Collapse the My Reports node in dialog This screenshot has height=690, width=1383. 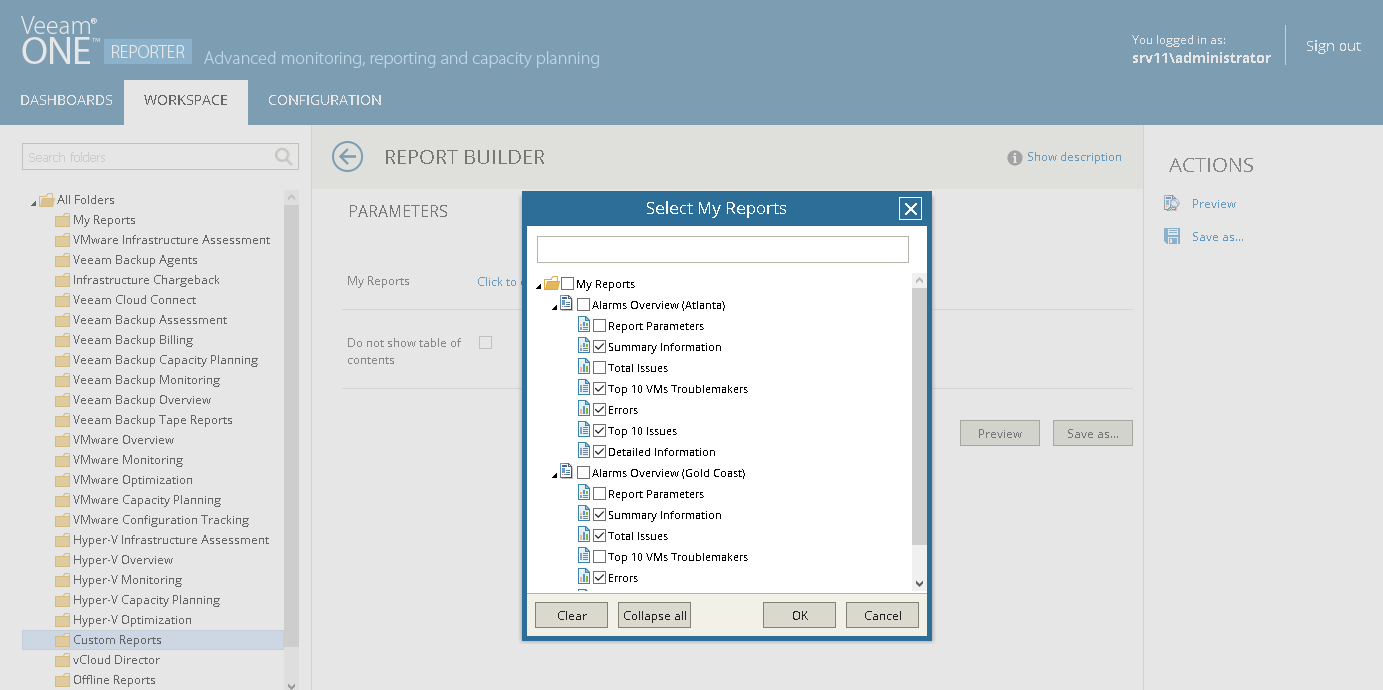point(540,287)
